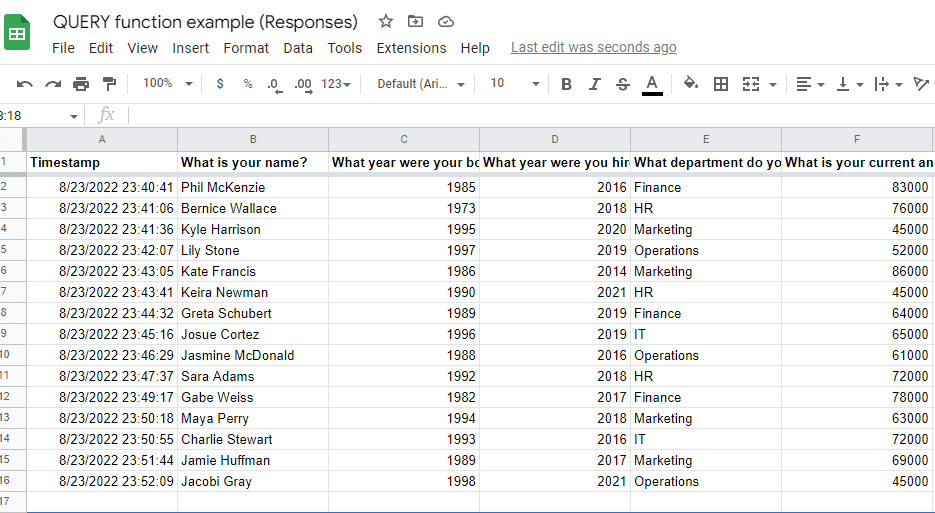Select cell with Phil McKenzie
The image size is (935, 513).
pos(253,187)
